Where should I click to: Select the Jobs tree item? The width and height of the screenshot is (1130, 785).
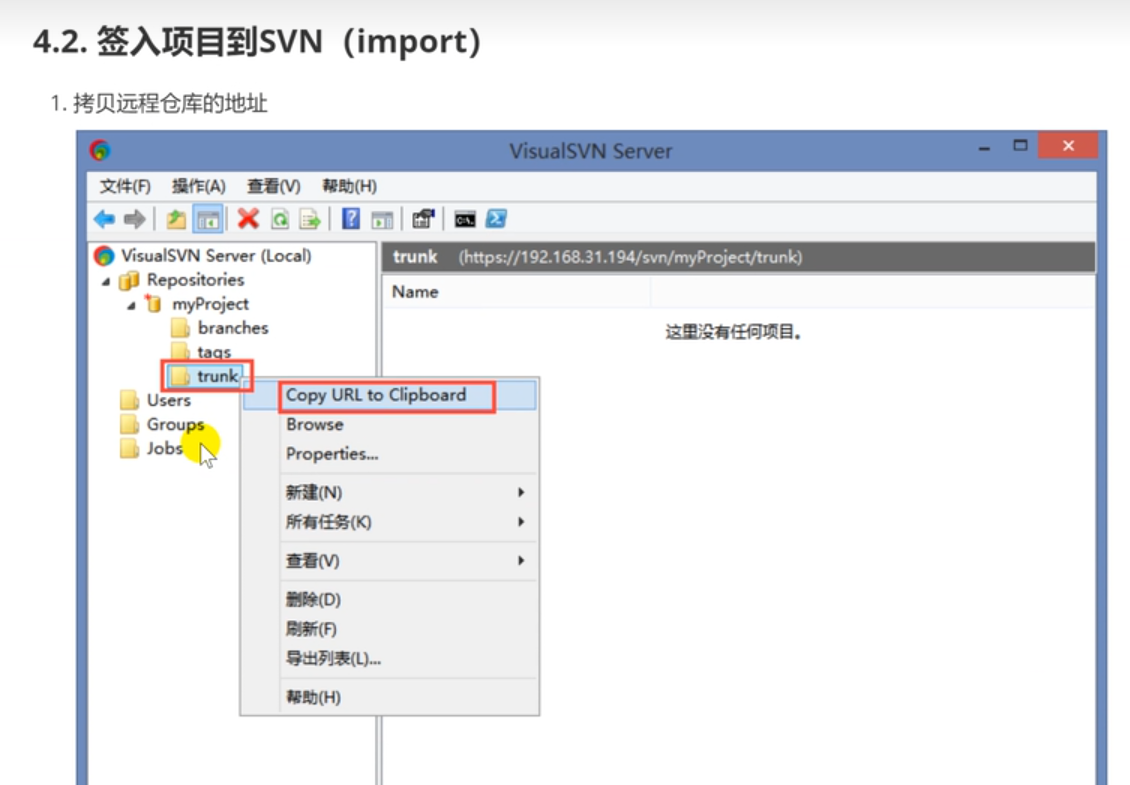coord(164,448)
